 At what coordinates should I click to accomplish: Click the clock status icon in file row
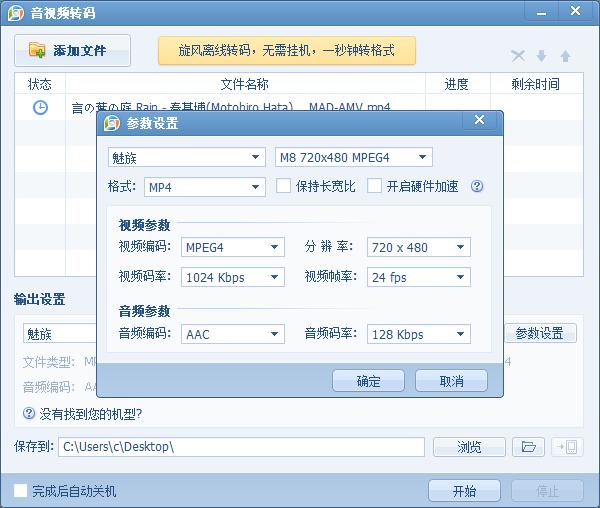point(40,107)
